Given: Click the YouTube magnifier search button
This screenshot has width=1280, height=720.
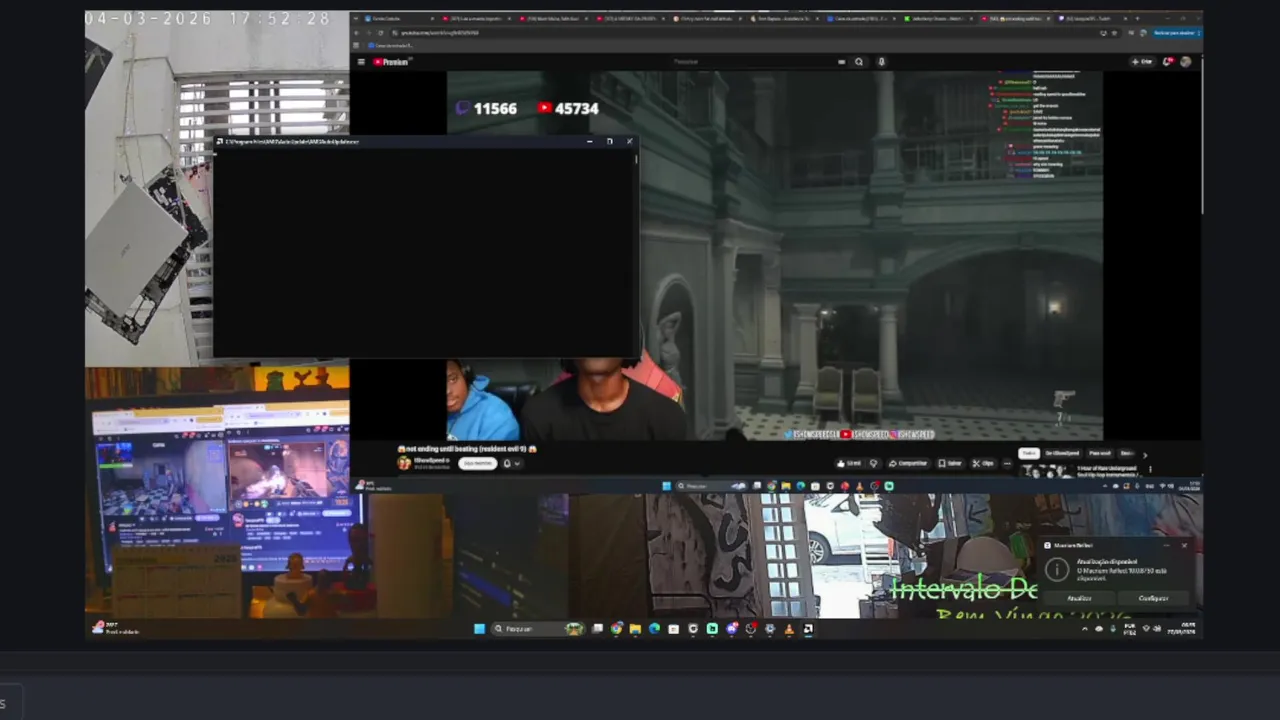Looking at the screenshot, I should [x=859, y=62].
